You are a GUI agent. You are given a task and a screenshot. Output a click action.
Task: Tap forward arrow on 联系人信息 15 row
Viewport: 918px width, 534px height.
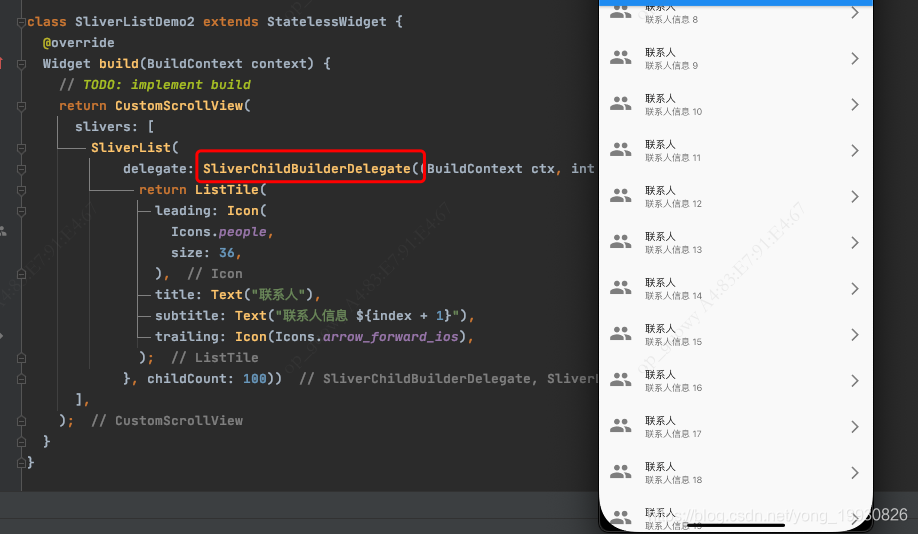click(855, 335)
